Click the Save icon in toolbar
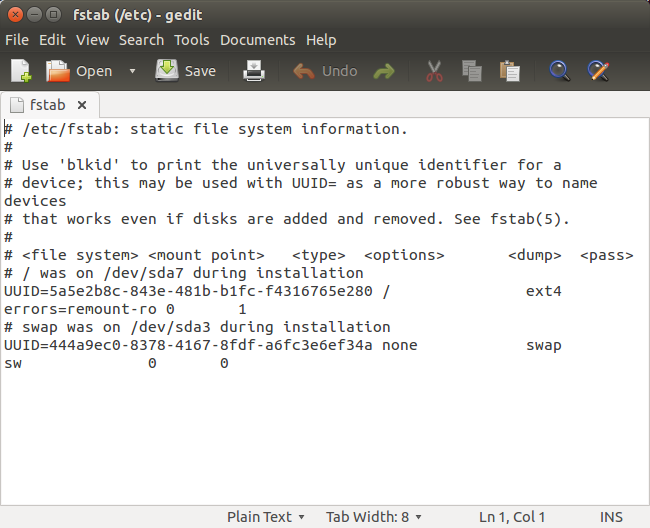Viewport: 650px width, 528px height. [x=186, y=71]
